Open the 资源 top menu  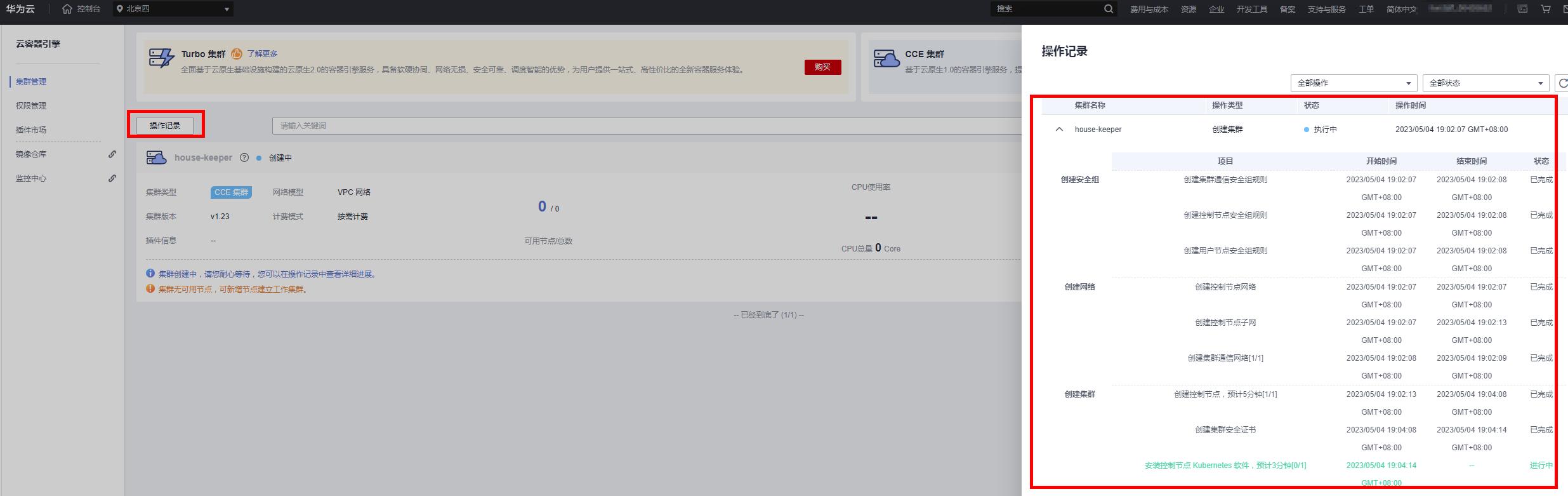pos(1189,9)
